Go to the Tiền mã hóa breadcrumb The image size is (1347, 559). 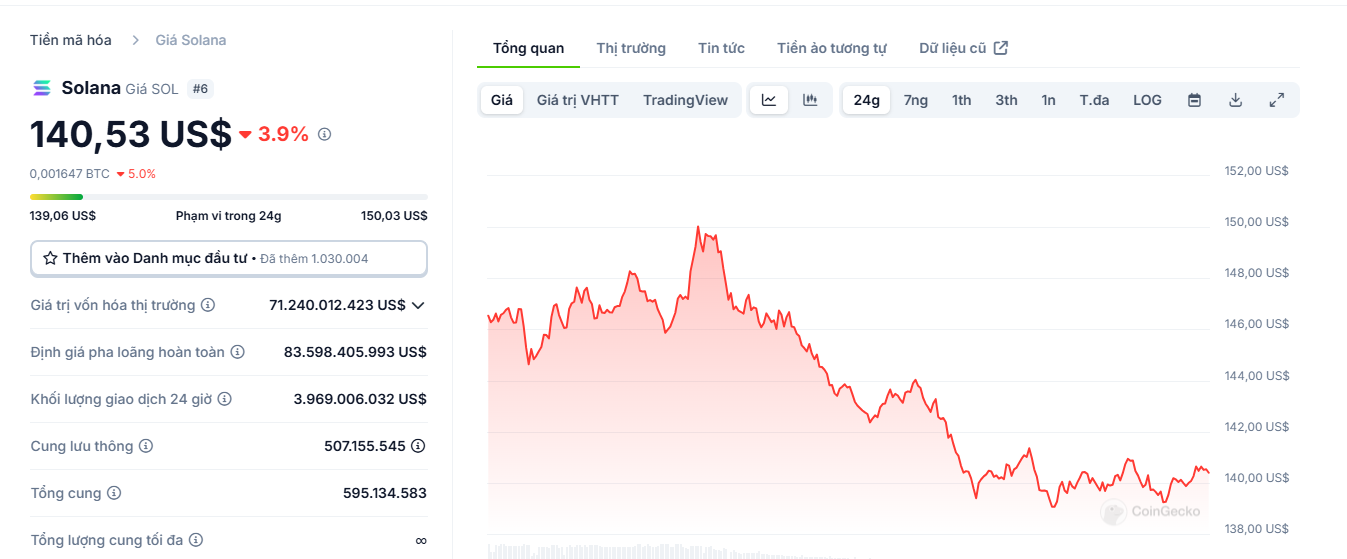coord(71,40)
